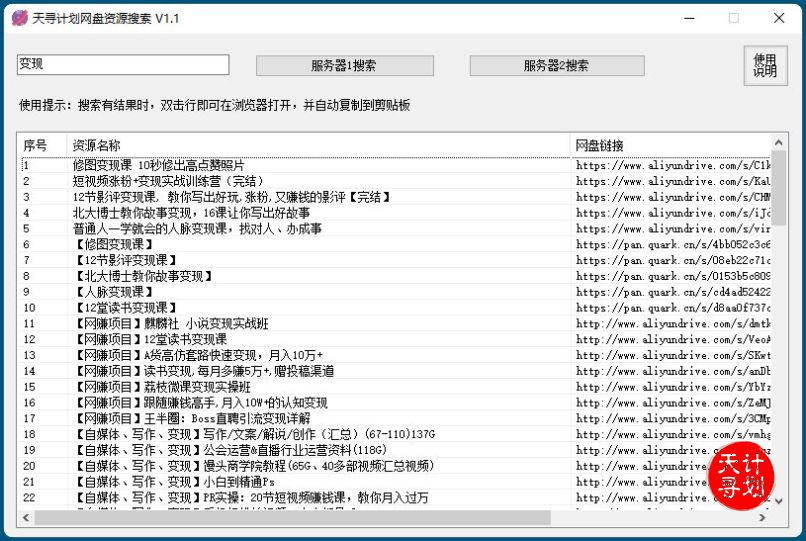
Task: Select row 【12堂读书变现课】
Action: click(x=396, y=308)
